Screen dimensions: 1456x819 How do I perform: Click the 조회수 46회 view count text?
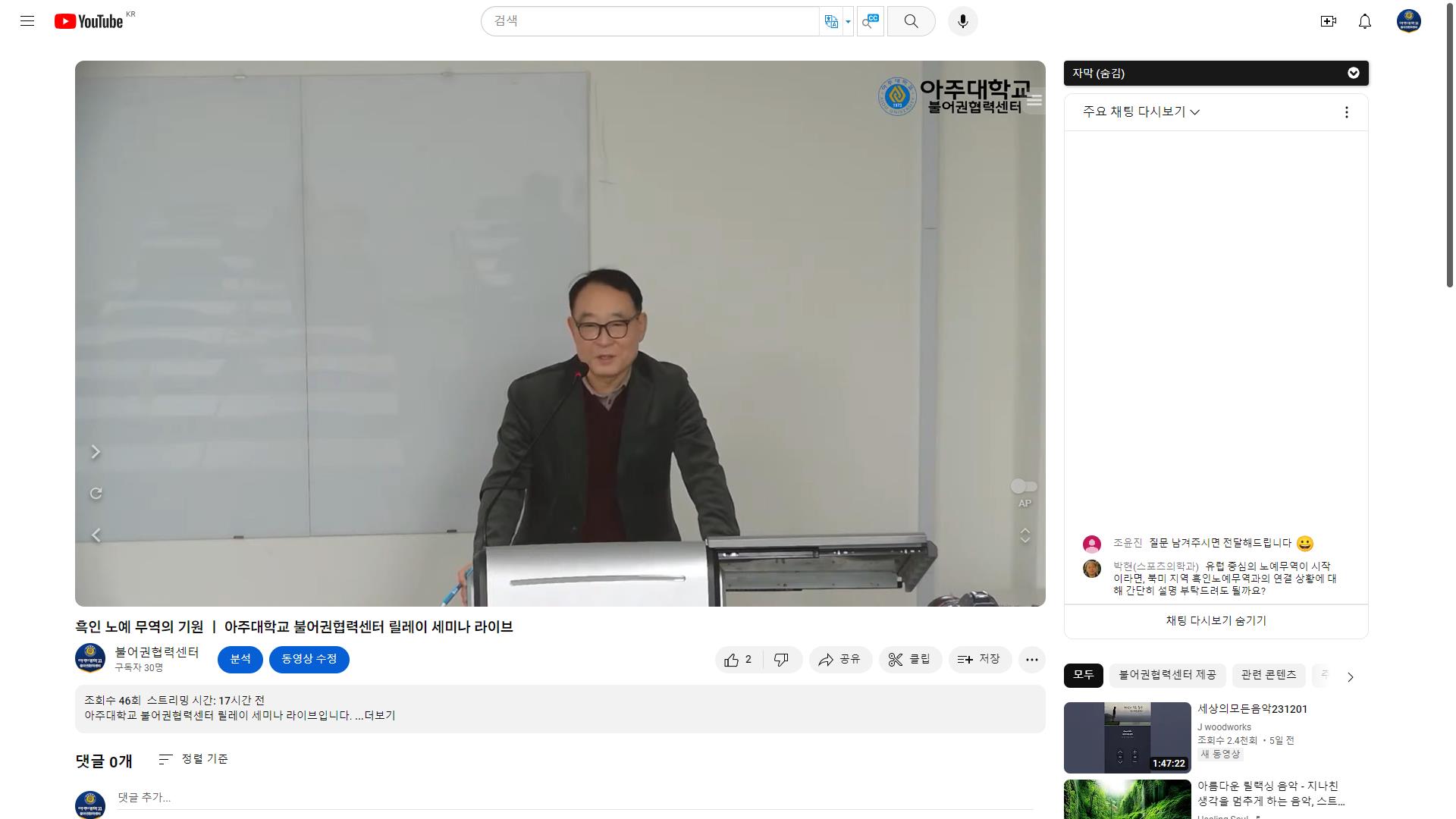pos(112,700)
